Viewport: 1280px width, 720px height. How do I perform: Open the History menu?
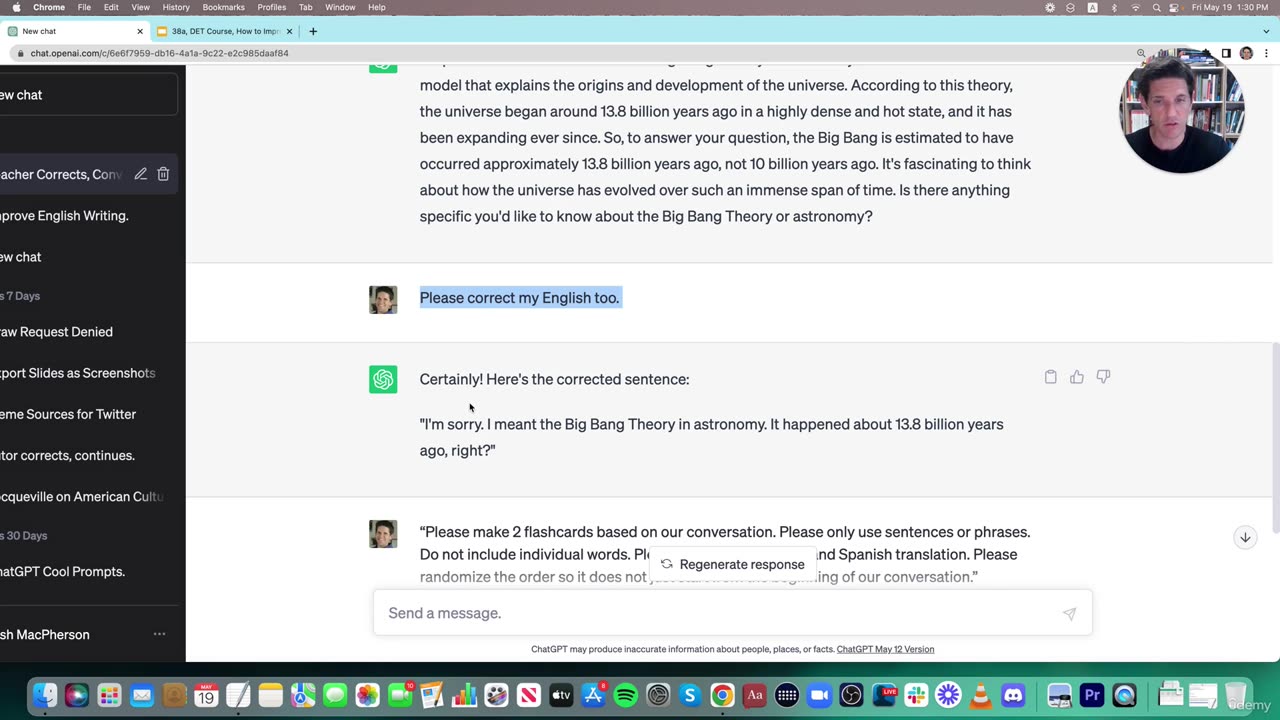pos(176,7)
